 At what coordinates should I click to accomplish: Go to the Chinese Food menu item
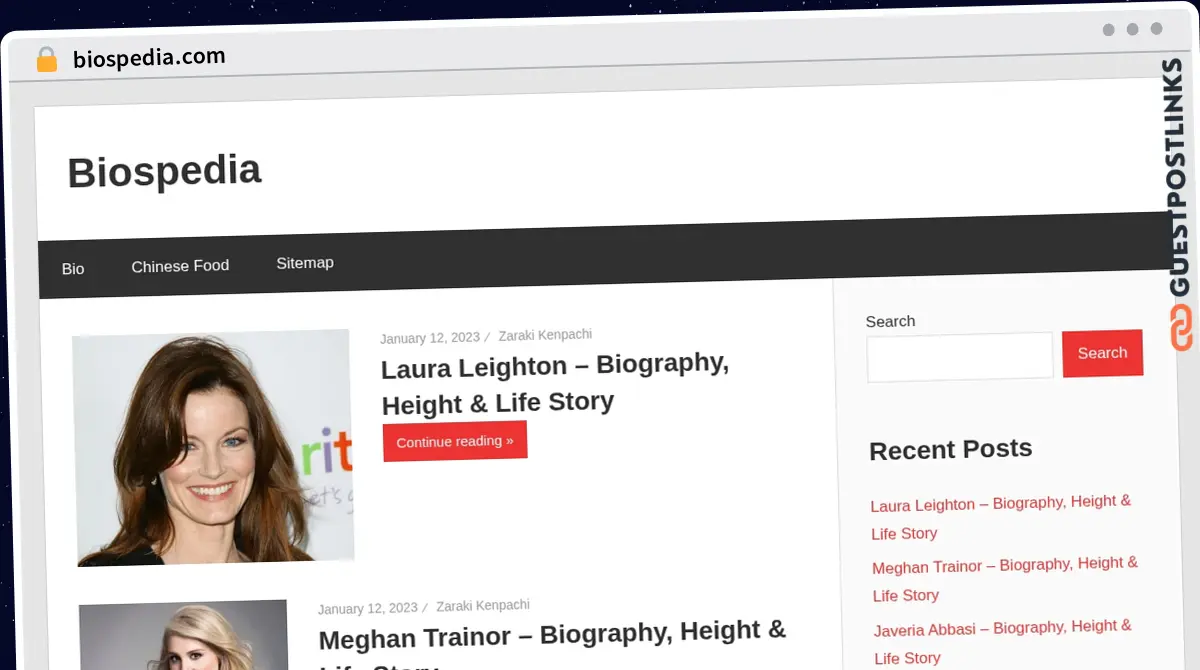tap(180, 266)
